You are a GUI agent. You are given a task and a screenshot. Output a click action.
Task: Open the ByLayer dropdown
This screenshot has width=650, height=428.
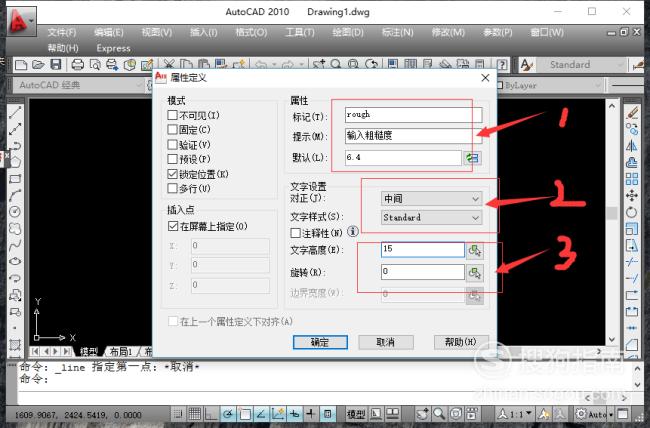549,85
